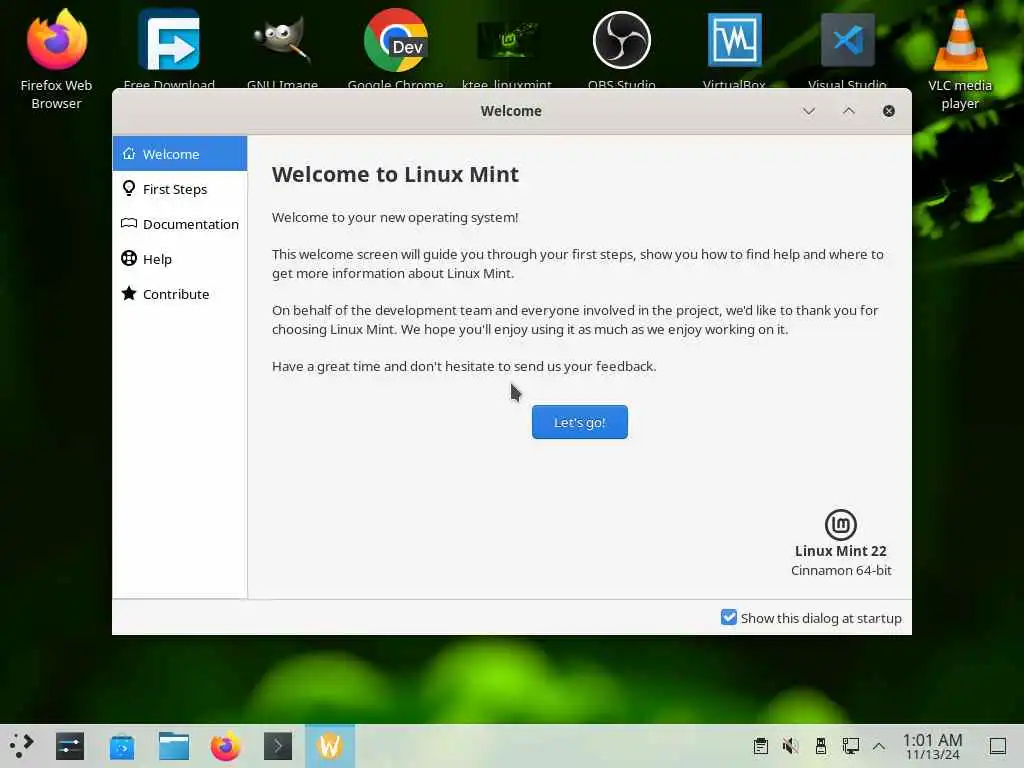Select the Welcome app taskbar entry
Viewport: 1024px width, 768px height.
click(x=330, y=746)
